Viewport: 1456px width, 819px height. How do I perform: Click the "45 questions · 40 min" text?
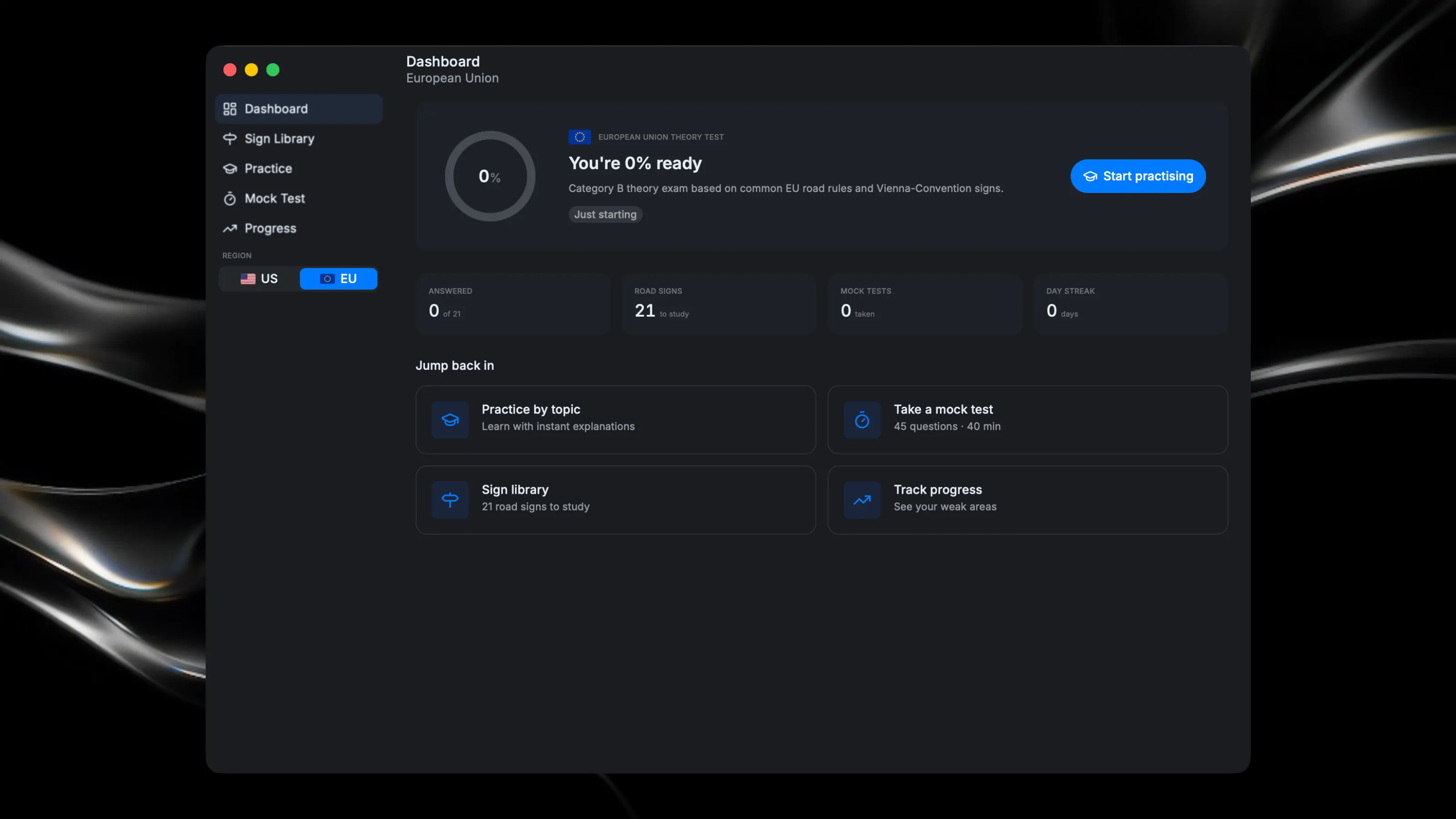(x=947, y=426)
